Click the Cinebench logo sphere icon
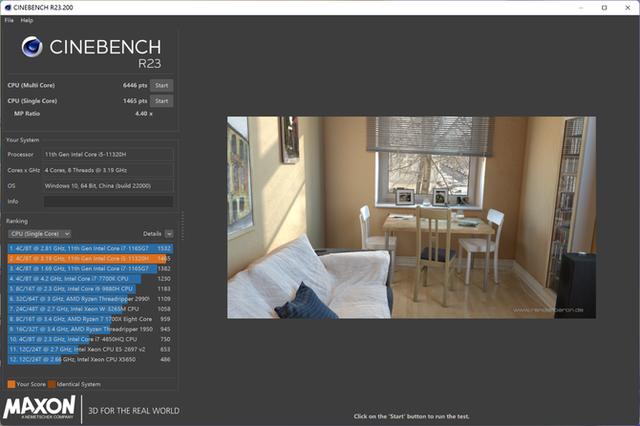640x426 pixels. pyautogui.click(x=34, y=49)
